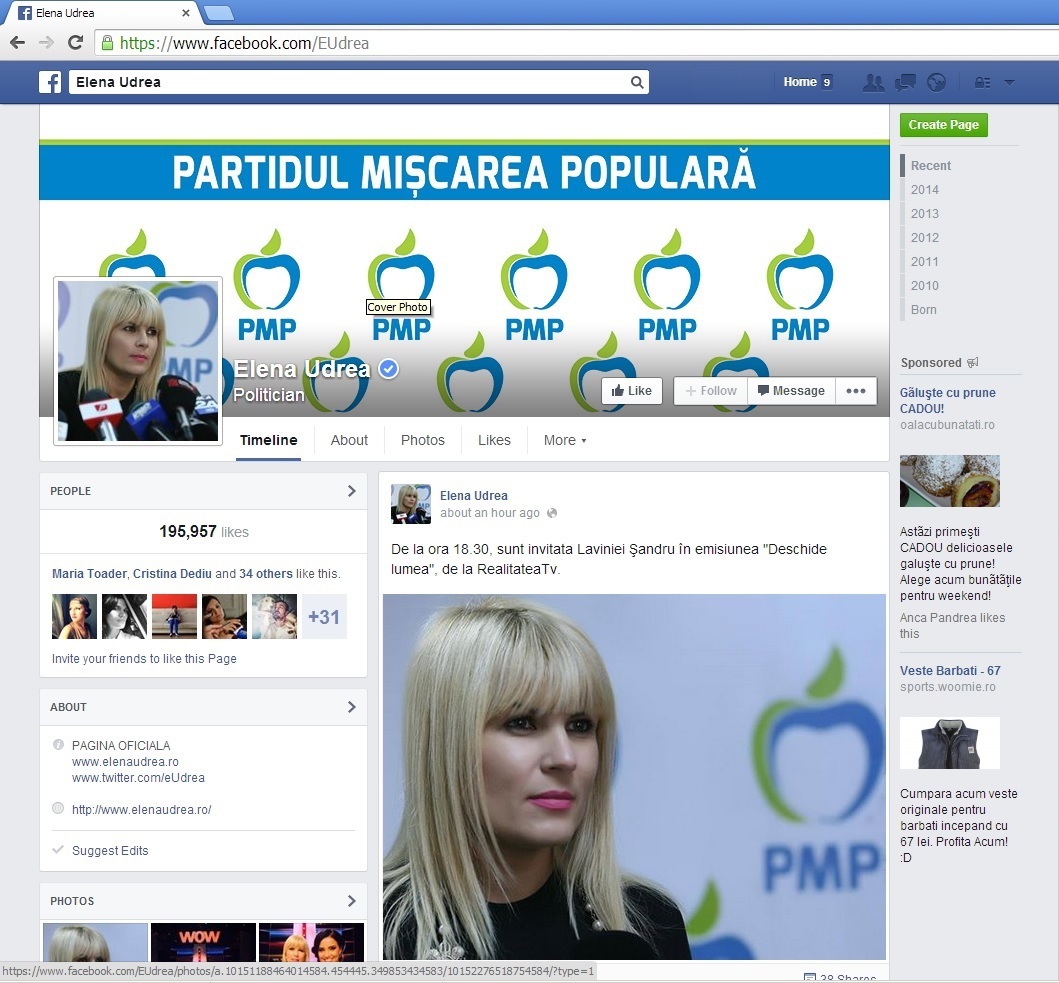The image size is (1059, 983).
Task: Jump to 2010 in the timeline
Action: [x=925, y=286]
